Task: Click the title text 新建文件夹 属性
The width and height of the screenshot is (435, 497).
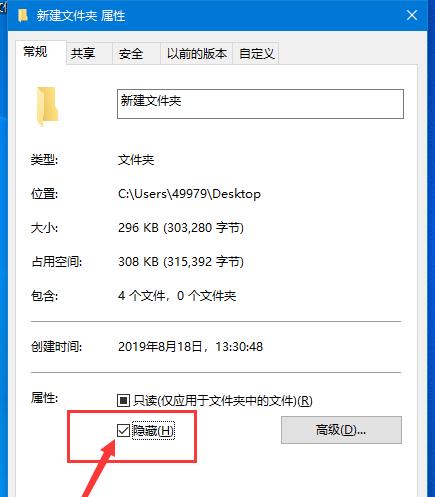Action: [x=81, y=16]
